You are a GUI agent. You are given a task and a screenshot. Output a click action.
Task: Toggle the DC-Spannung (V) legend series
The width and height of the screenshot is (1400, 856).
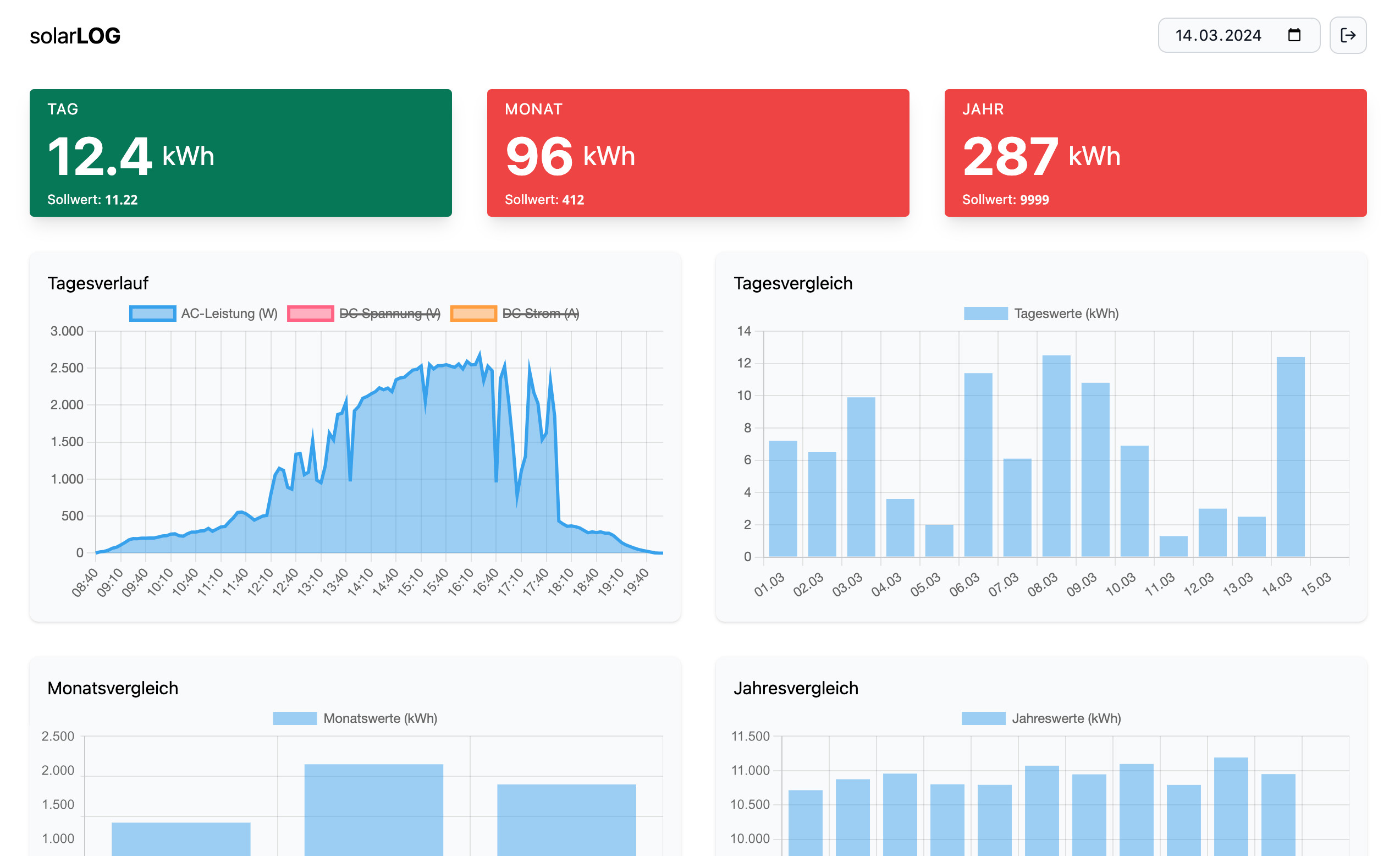(x=363, y=313)
